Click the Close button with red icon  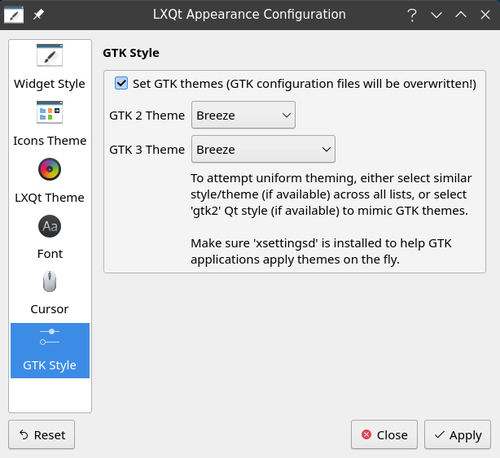384,435
